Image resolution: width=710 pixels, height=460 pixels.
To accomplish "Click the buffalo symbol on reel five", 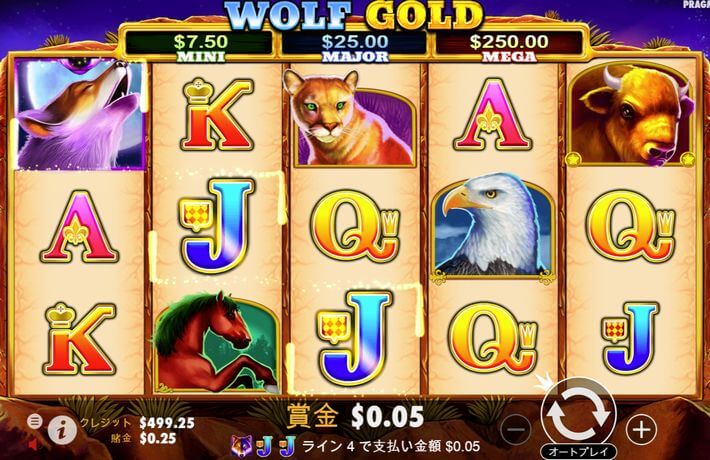I will coord(631,115).
